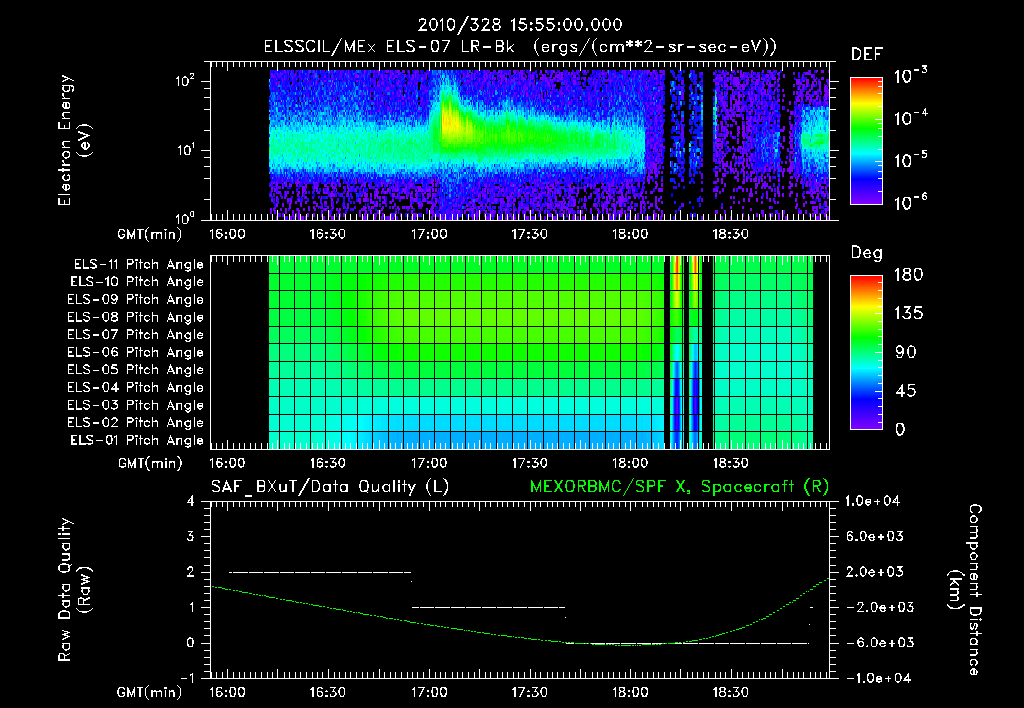
Task: Click the white data quality line at level 2
Action: click(320, 572)
